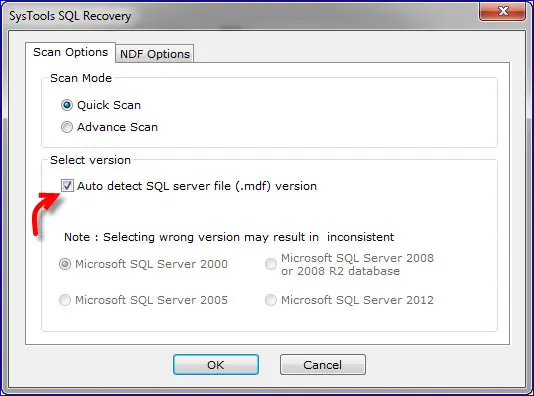
Task: Click the Cancel button
Action: (x=323, y=365)
